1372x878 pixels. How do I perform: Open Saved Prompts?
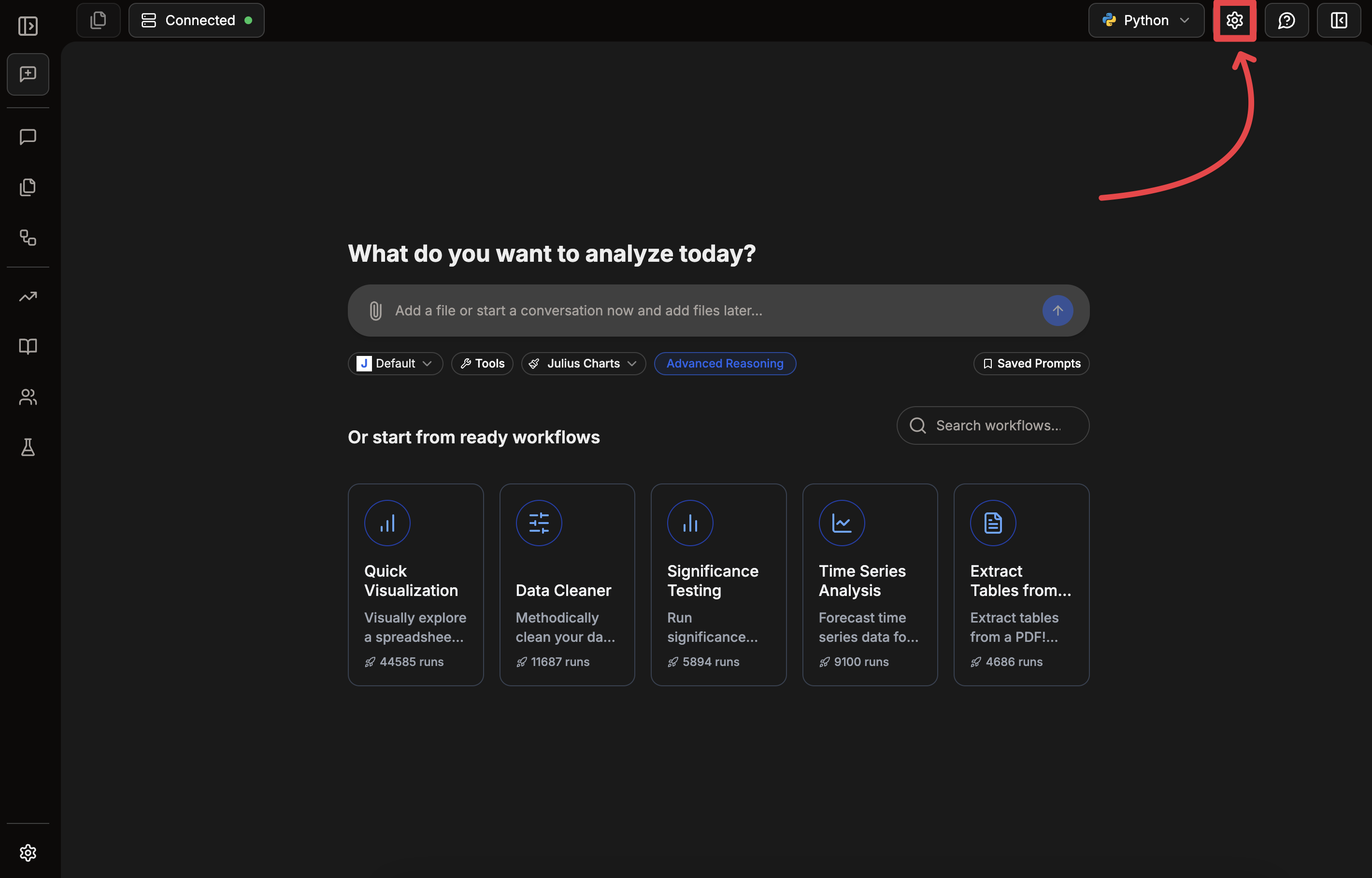(x=1030, y=363)
